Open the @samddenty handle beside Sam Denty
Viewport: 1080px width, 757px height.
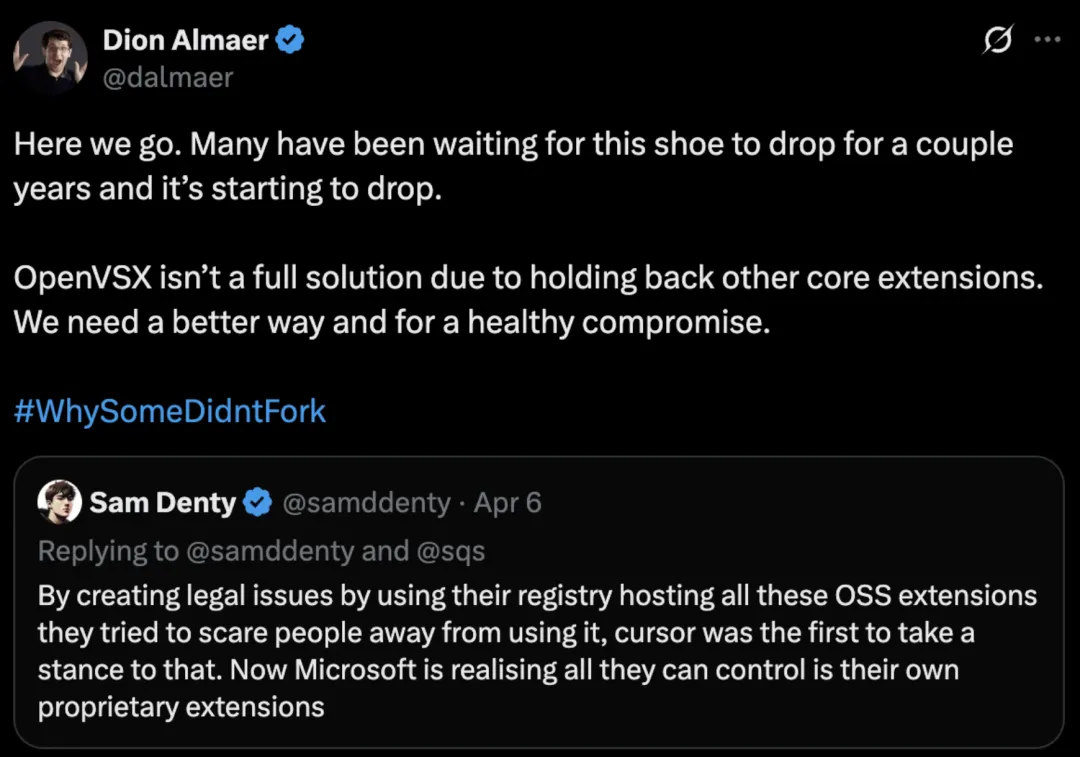pos(366,503)
